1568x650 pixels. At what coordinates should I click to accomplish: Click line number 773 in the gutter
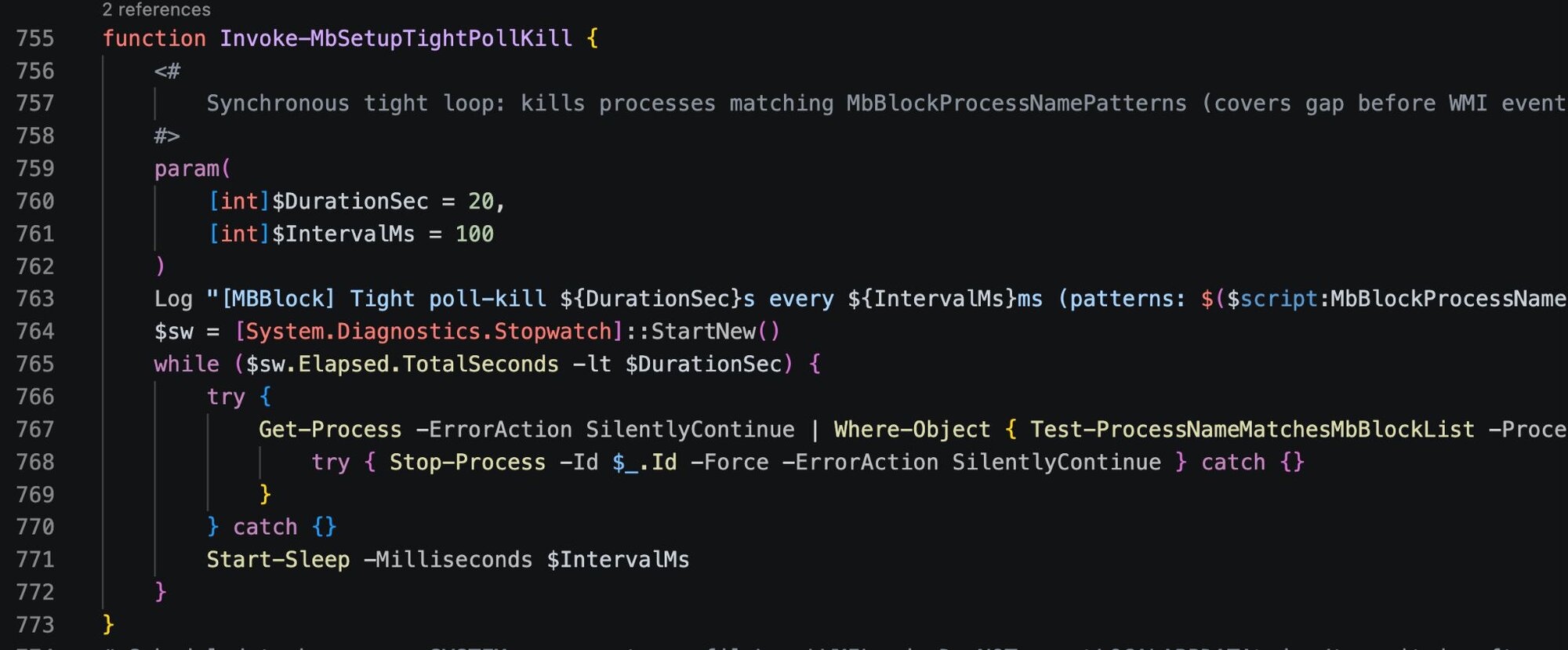(x=35, y=625)
